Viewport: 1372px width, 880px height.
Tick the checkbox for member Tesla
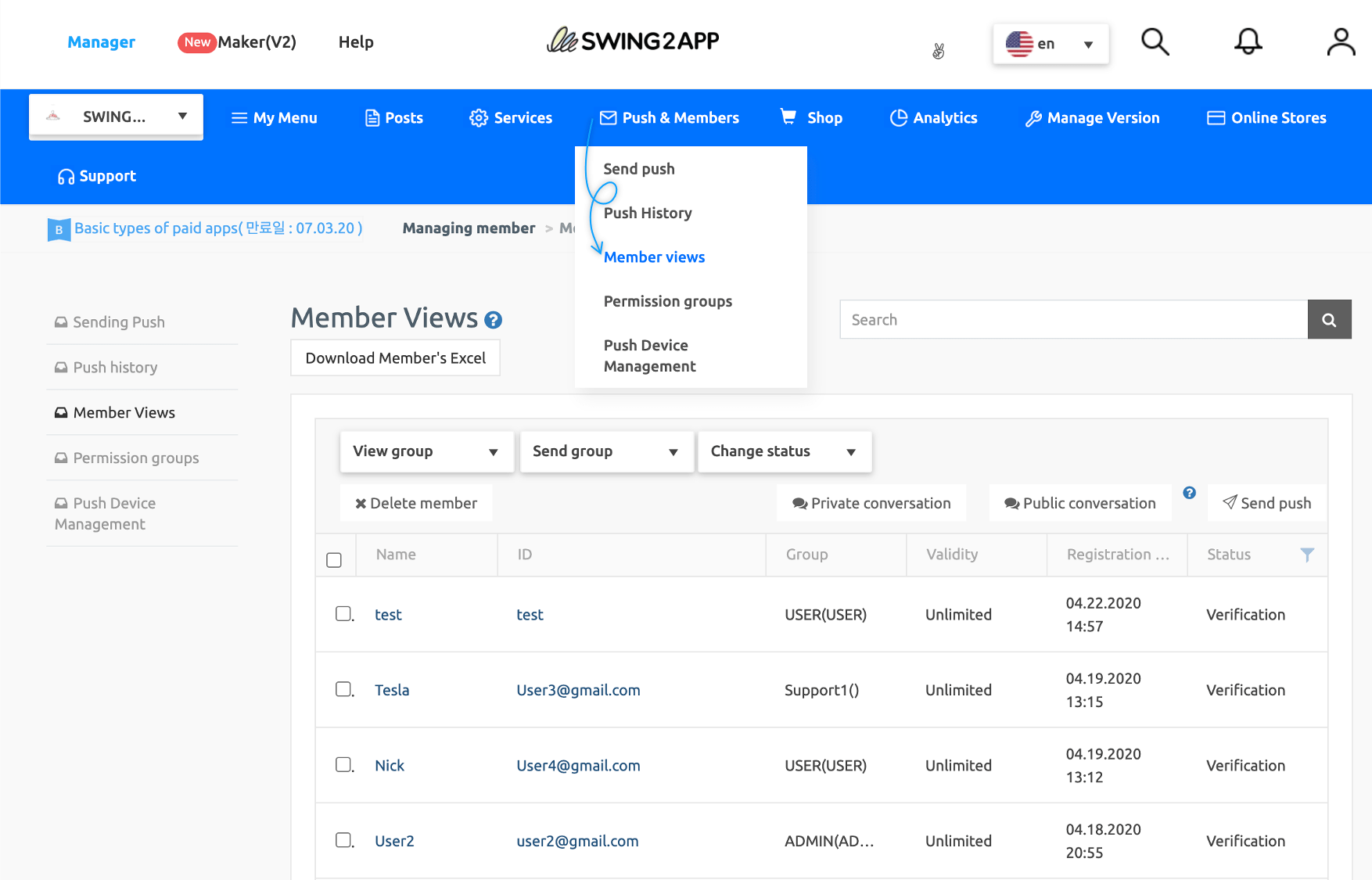pos(343,689)
